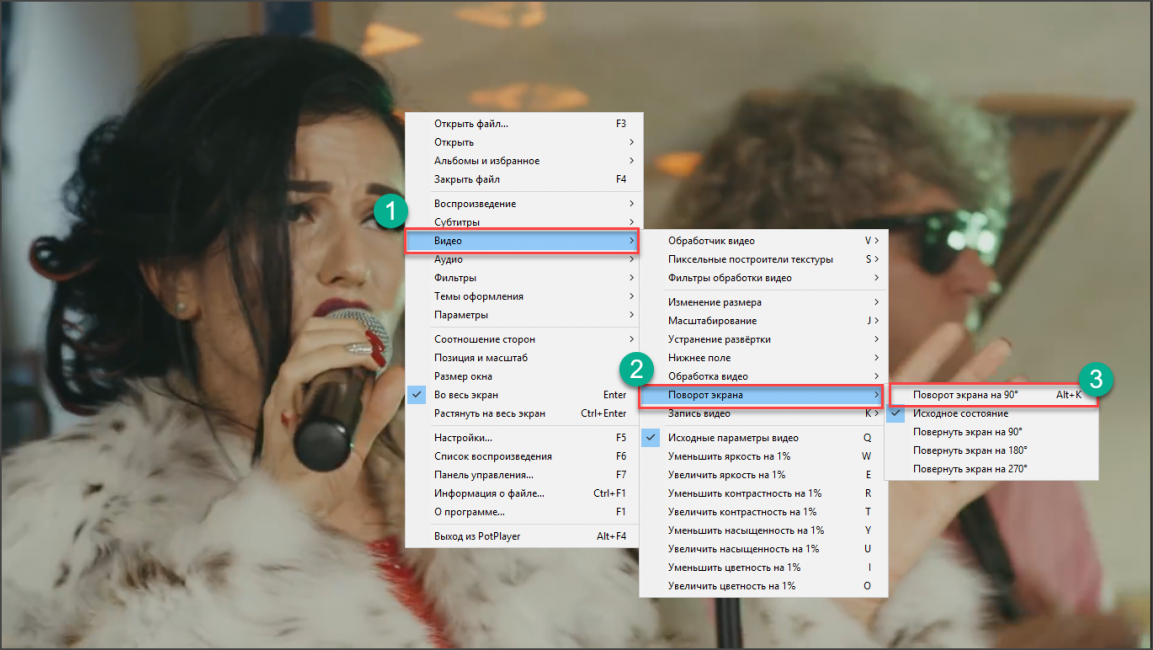Choose 'Повернуть экран на 270°'
1153x650 pixels.
click(x=992, y=469)
